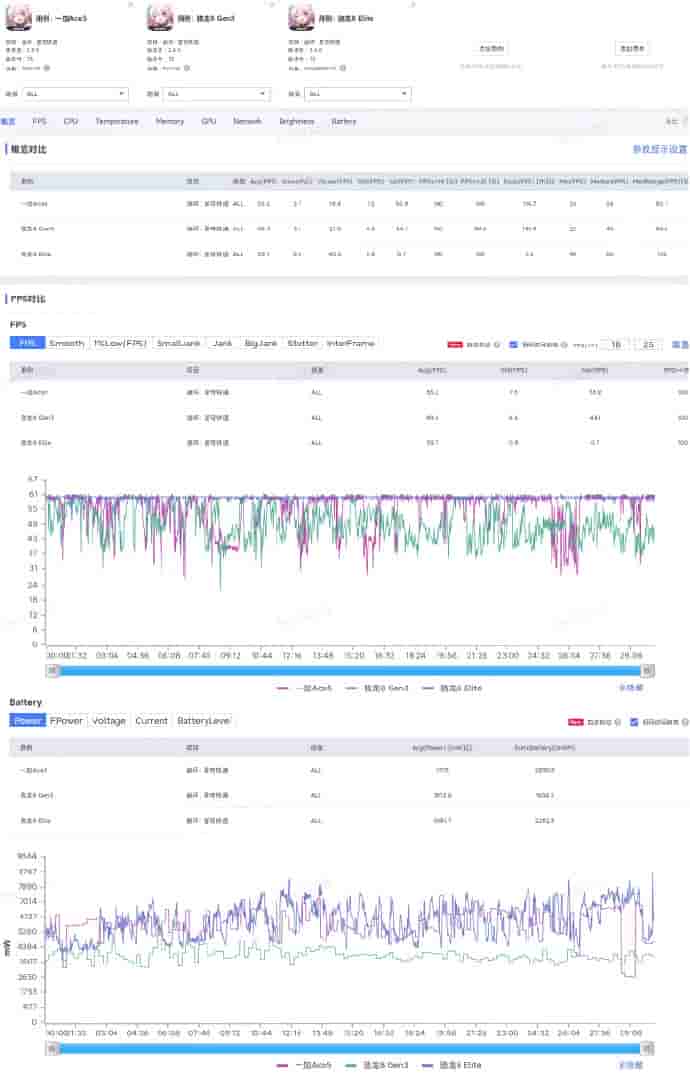Select the BigJank tab in FPS section
690x1078 pixels.
pyautogui.click(x=261, y=343)
